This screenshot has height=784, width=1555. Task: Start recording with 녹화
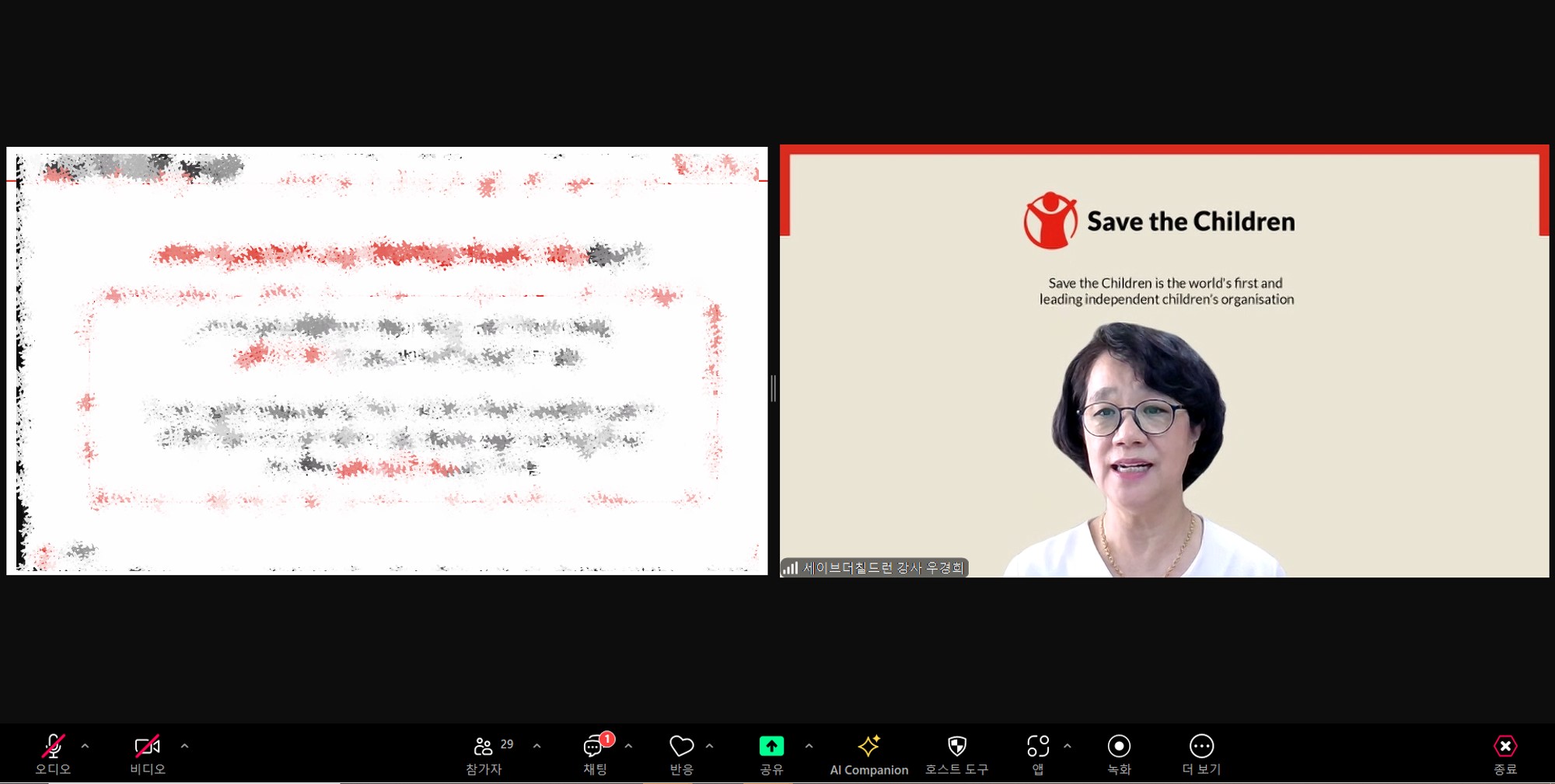(1119, 754)
